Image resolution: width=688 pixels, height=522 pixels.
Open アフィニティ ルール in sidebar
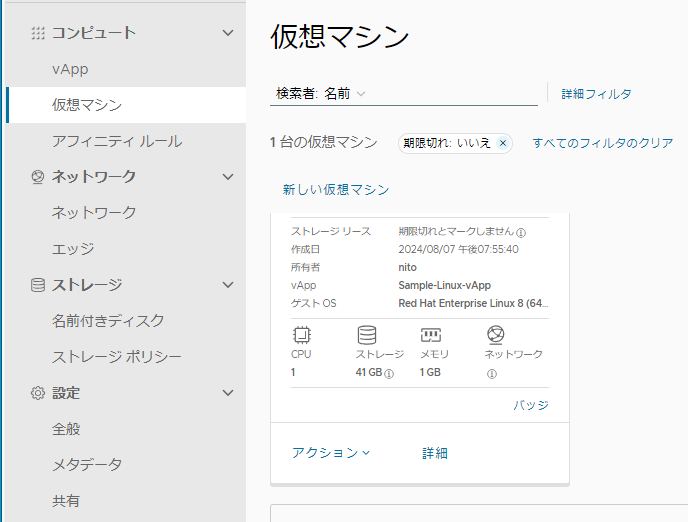pyautogui.click(x=117, y=141)
